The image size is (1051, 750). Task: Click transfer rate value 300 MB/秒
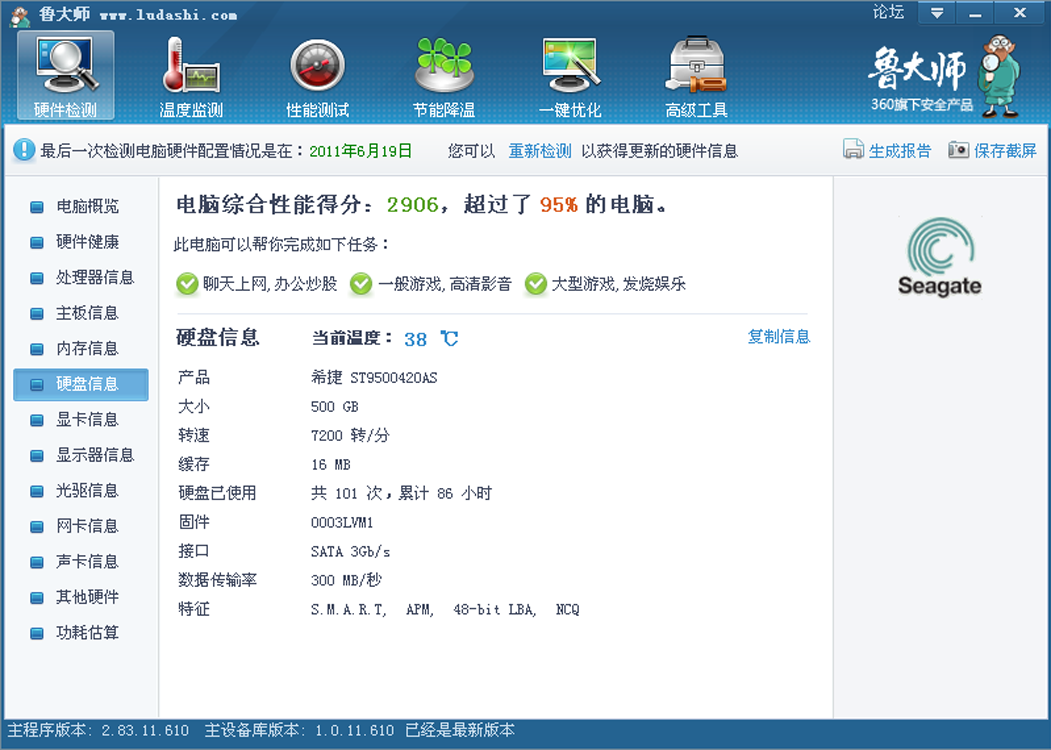click(x=346, y=580)
